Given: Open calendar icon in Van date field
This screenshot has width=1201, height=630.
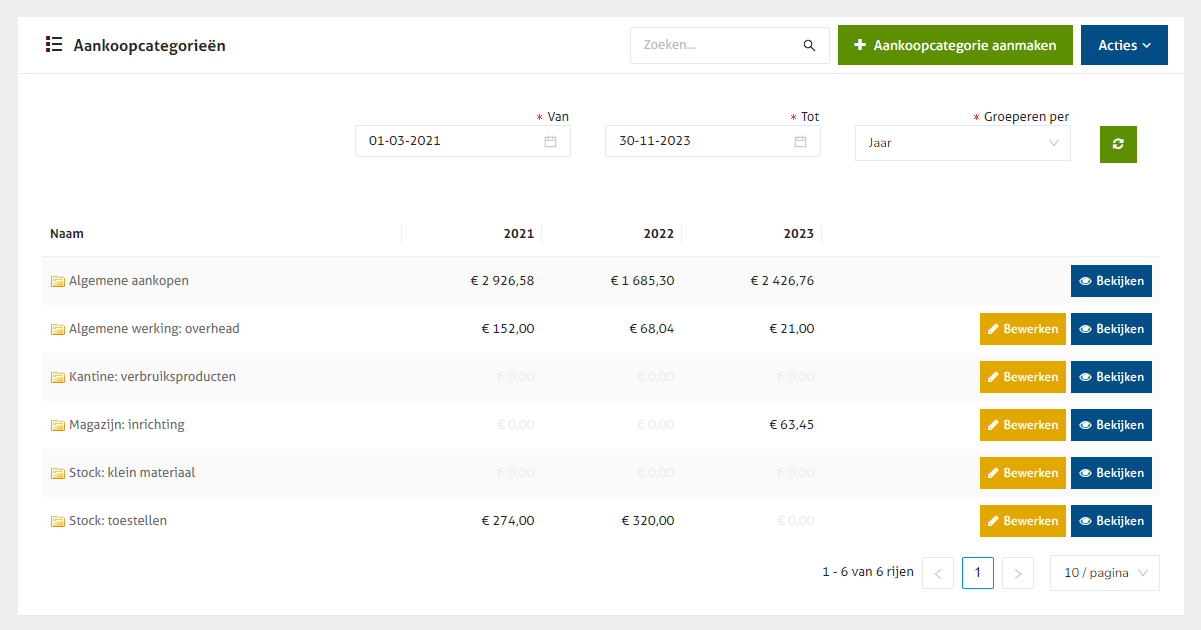Looking at the screenshot, I should (x=550, y=141).
